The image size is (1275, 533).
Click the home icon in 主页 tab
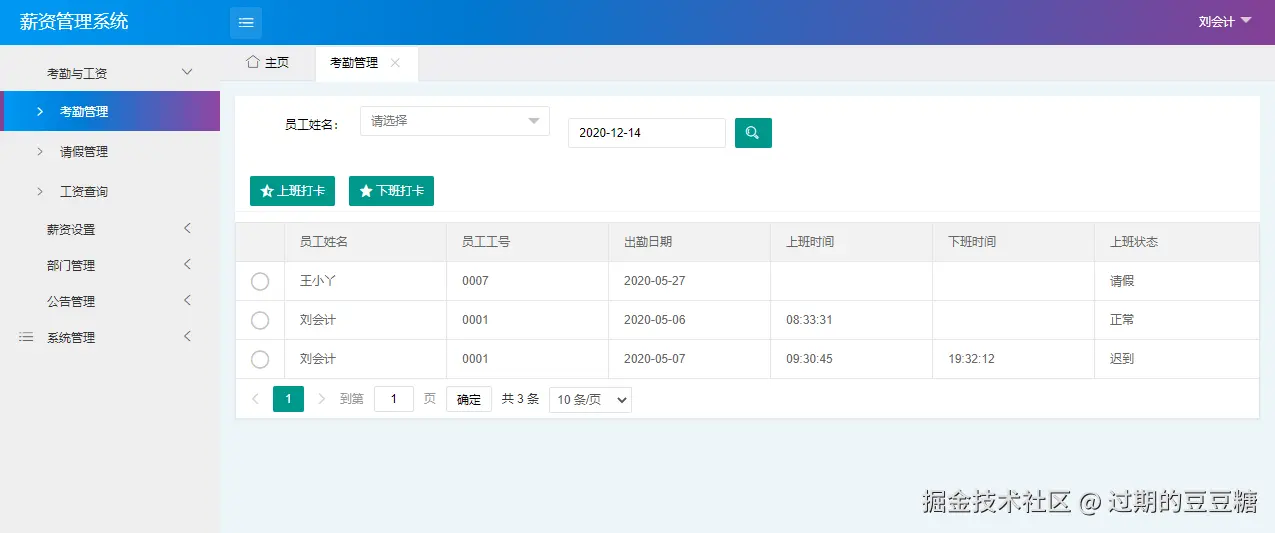click(x=253, y=62)
